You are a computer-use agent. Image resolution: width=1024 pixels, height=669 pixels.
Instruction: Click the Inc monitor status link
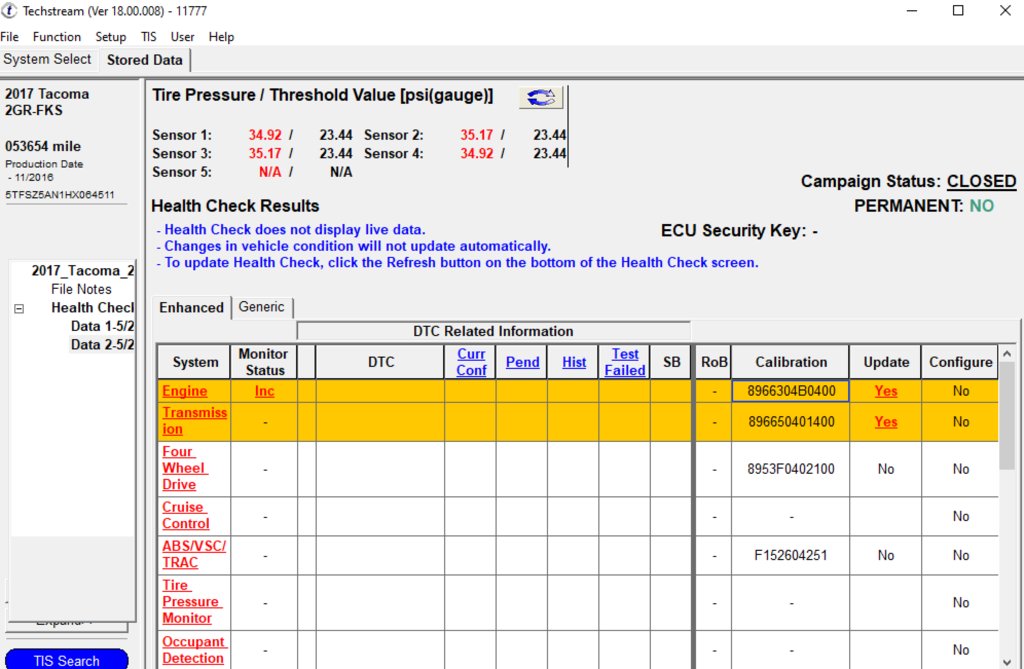(264, 391)
